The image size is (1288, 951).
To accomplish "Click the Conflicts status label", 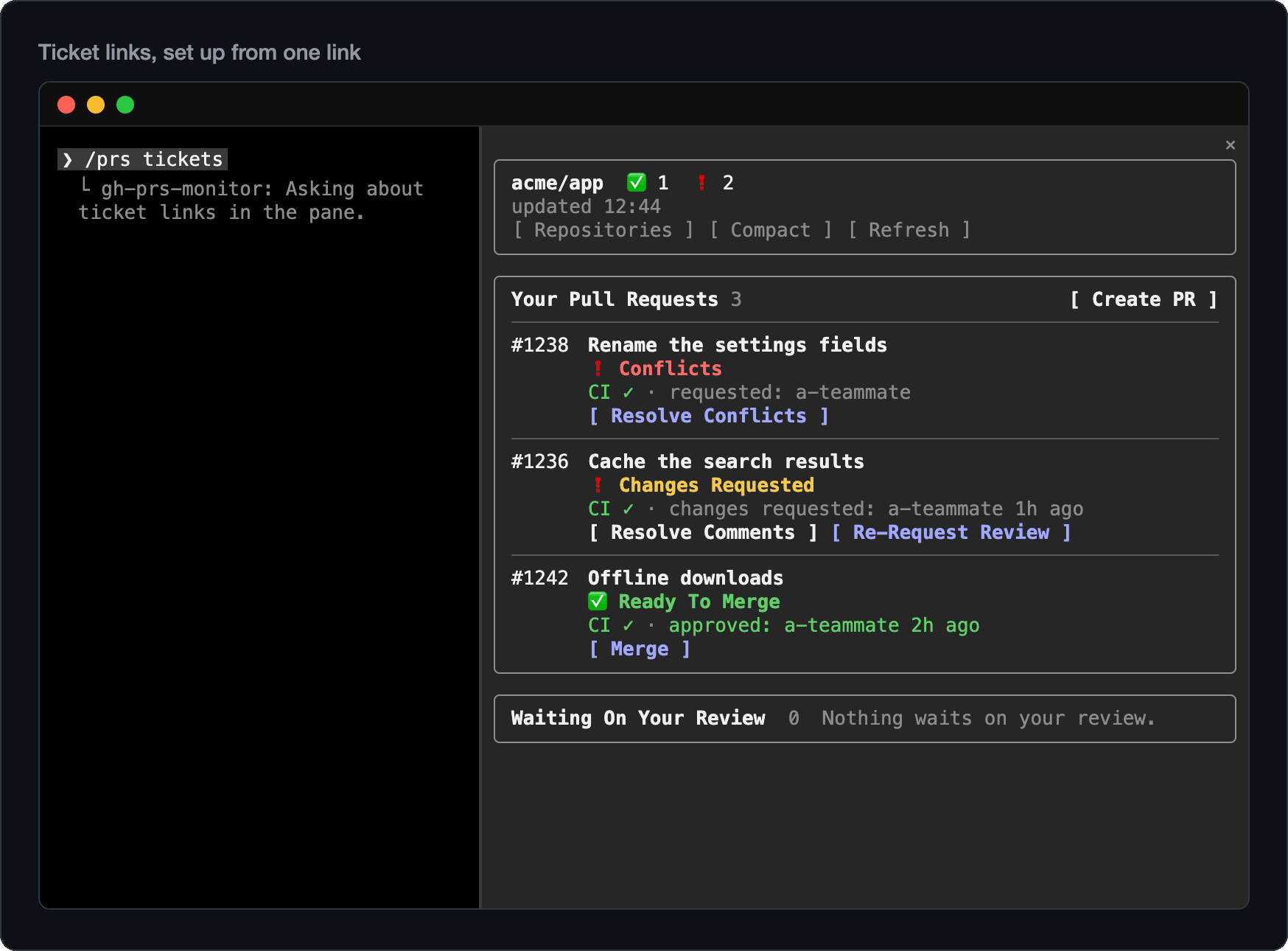I will pyautogui.click(x=670, y=369).
